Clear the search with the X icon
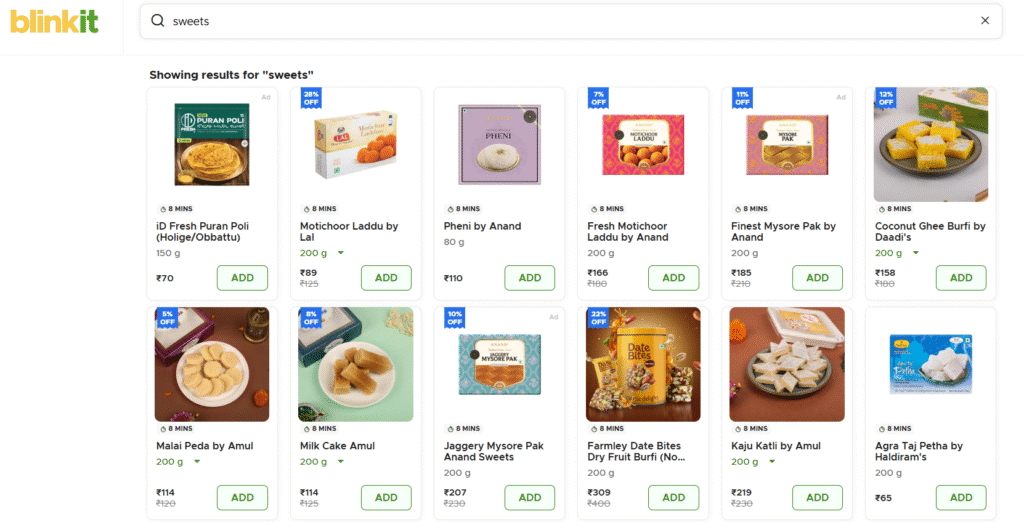This screenshot has height=522, width=1024. pos(985,21)
